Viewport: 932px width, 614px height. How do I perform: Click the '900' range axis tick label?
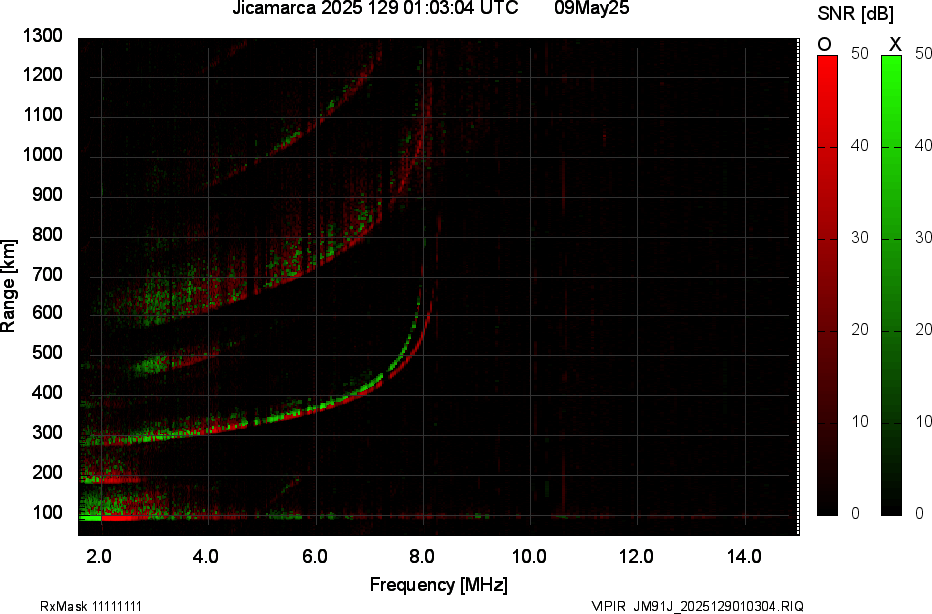pyautogui.click(x=46, y=195)
